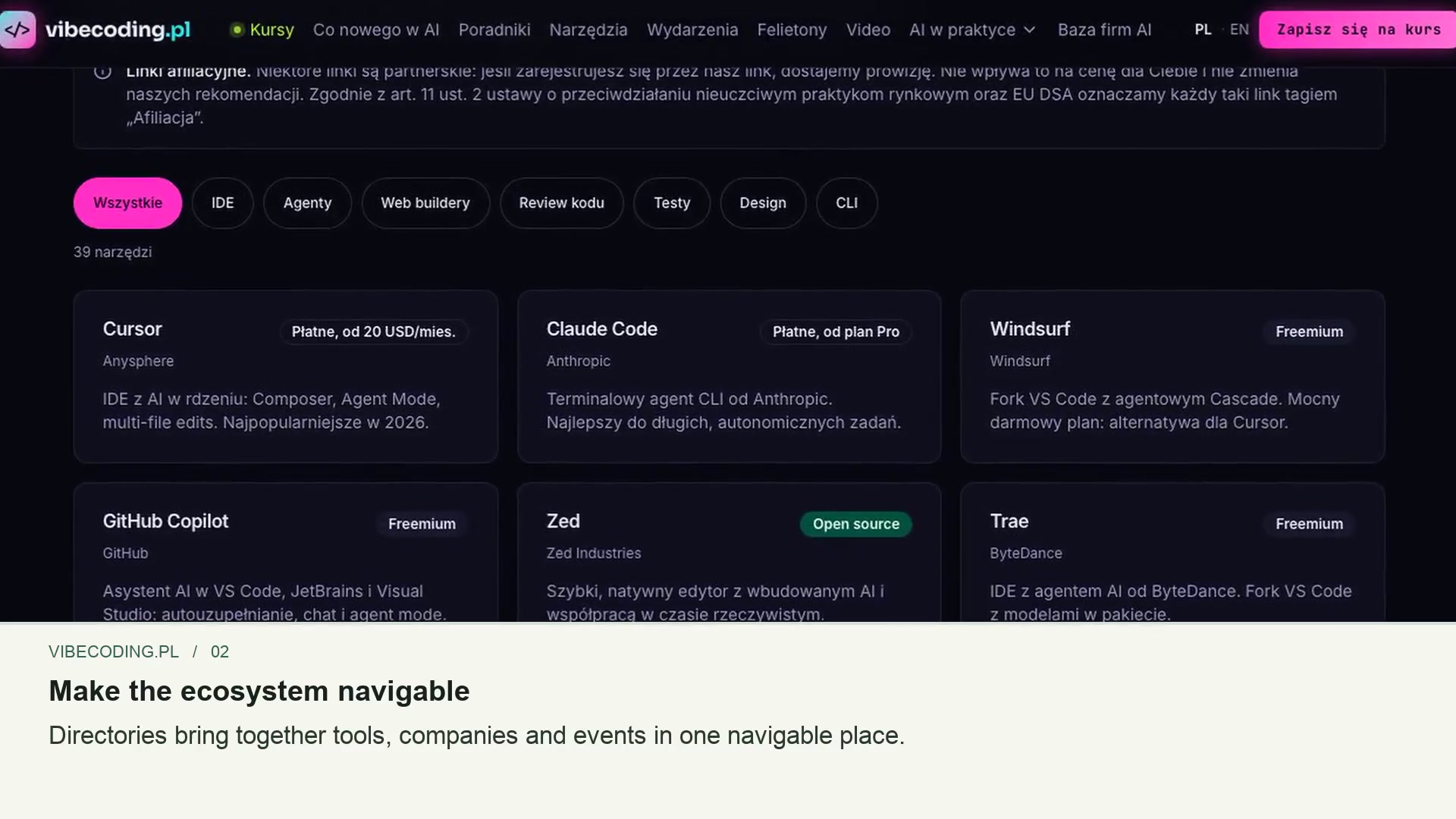The image size is (1456, 819).
Task: Click the vibecoding.pl code-bracket logo icon
Action: click(17, 30)
